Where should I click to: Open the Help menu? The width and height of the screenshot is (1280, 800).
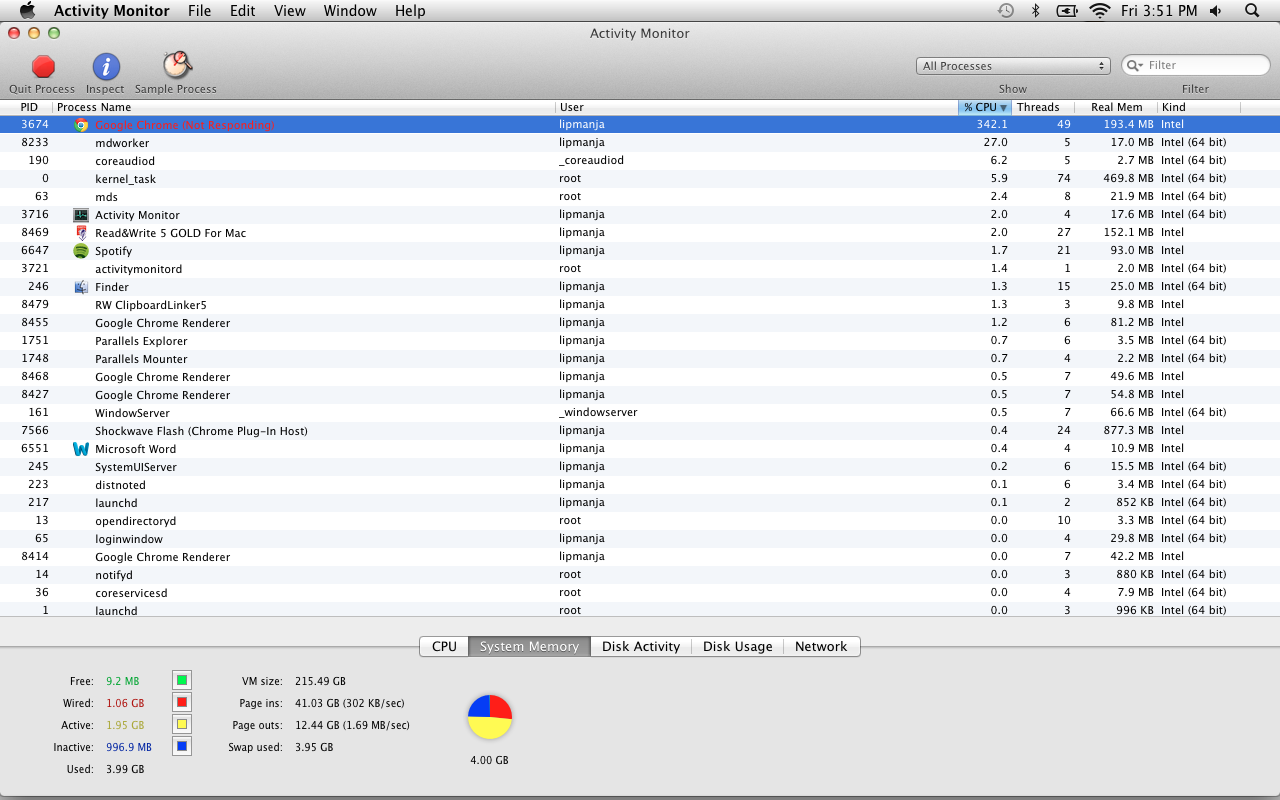tap(410, 10)
